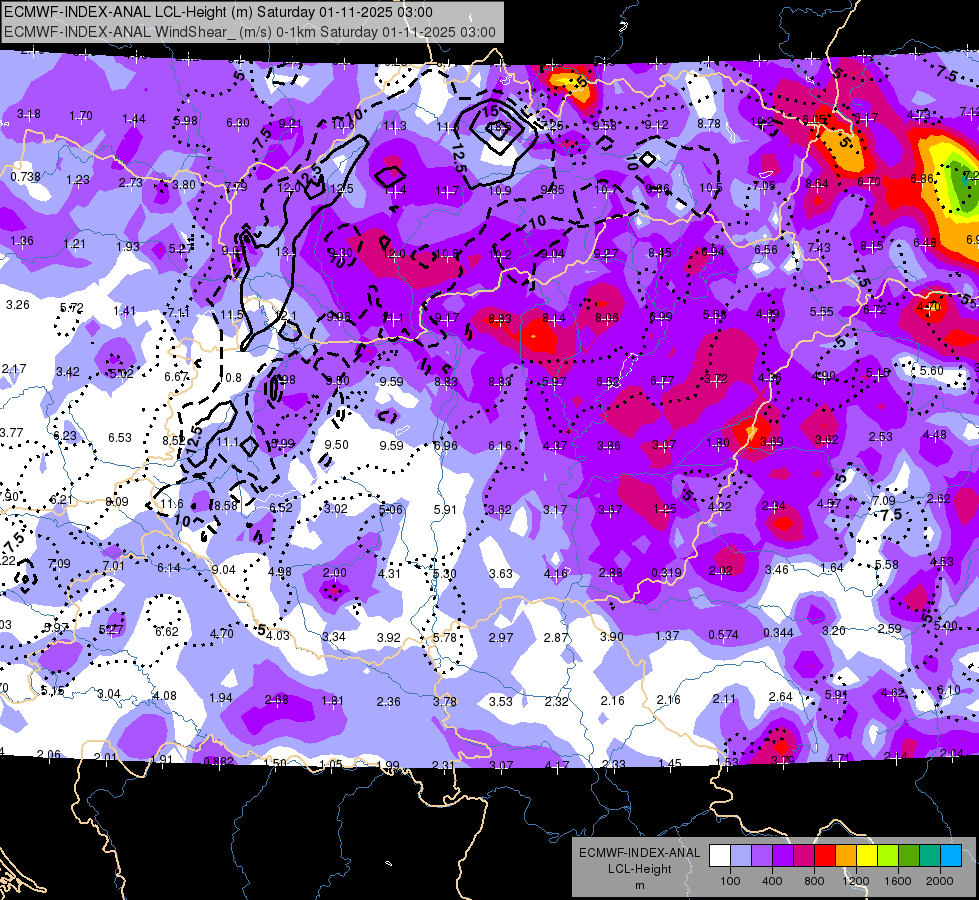
Task: Click the wind shear value 9.21
Action: pyautogui.click(x=290, y=124)
